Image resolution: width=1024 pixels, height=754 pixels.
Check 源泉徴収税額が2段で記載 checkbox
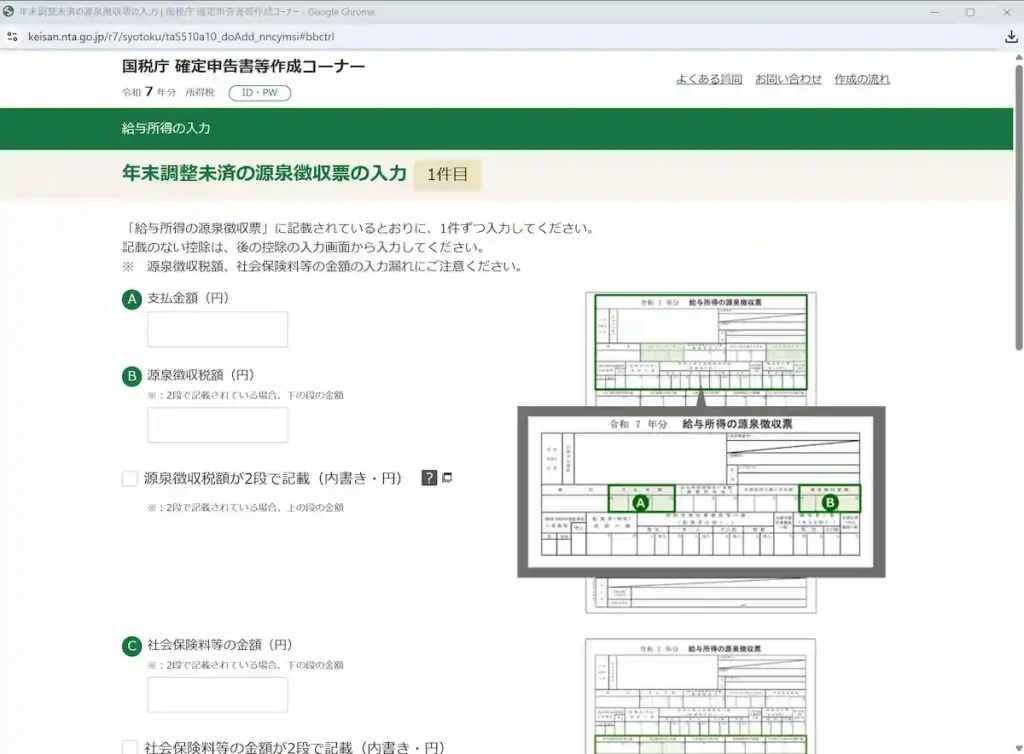130,479
